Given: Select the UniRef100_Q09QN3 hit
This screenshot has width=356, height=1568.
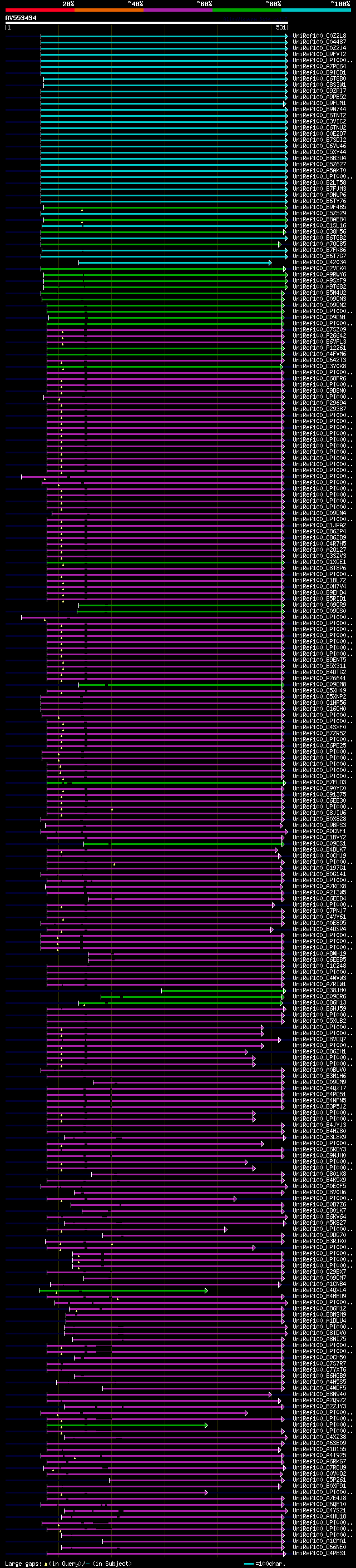Looking at the screenshot, I should click(319, 299).
